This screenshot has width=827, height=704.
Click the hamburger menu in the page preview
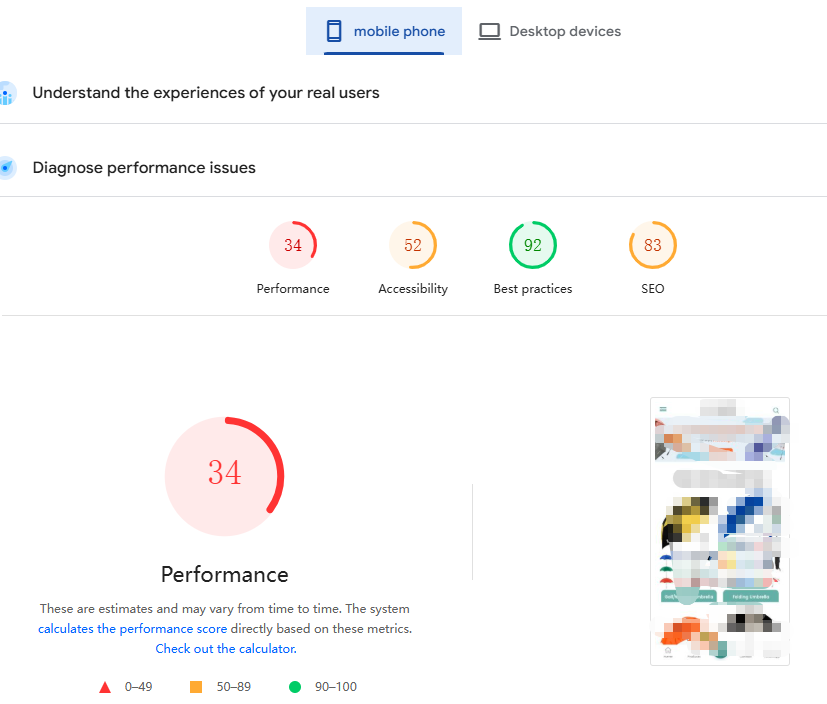662,409
